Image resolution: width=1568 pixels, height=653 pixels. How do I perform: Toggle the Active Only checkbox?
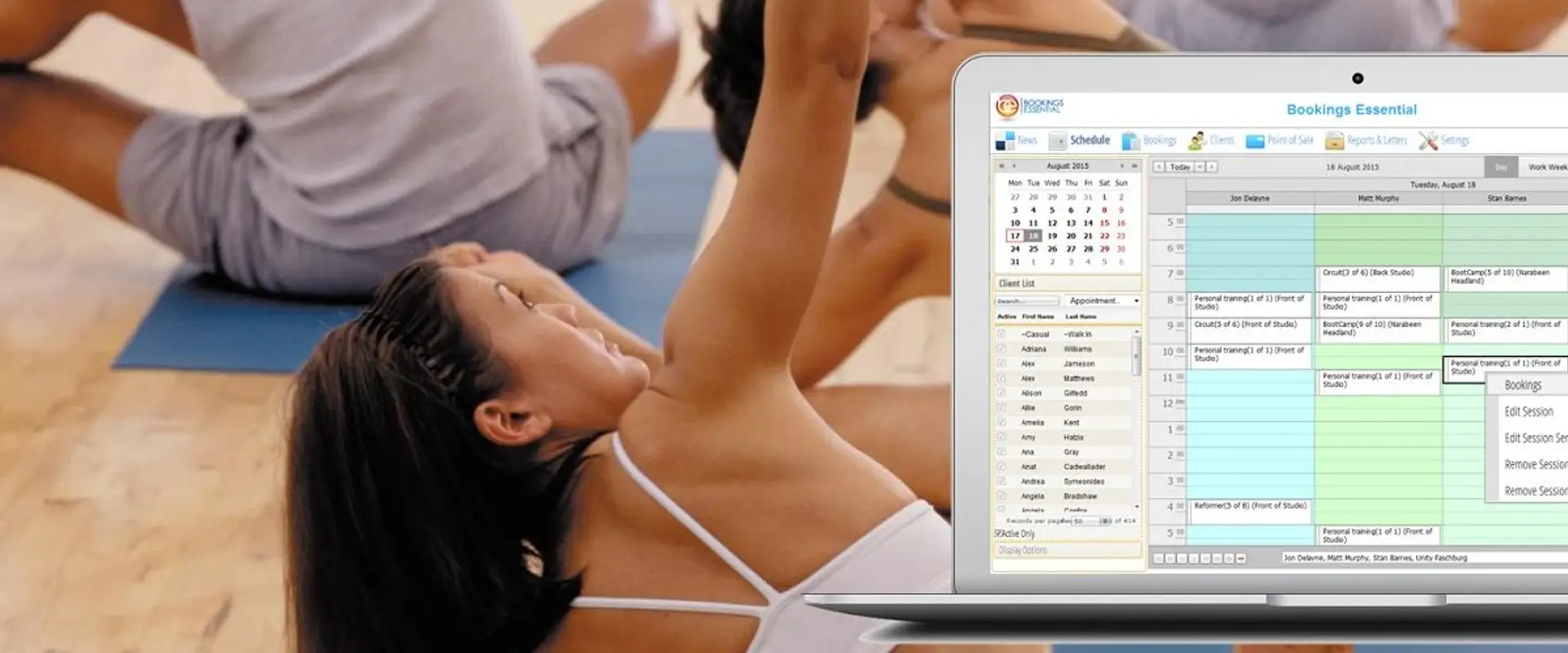[x=999, y=533]
